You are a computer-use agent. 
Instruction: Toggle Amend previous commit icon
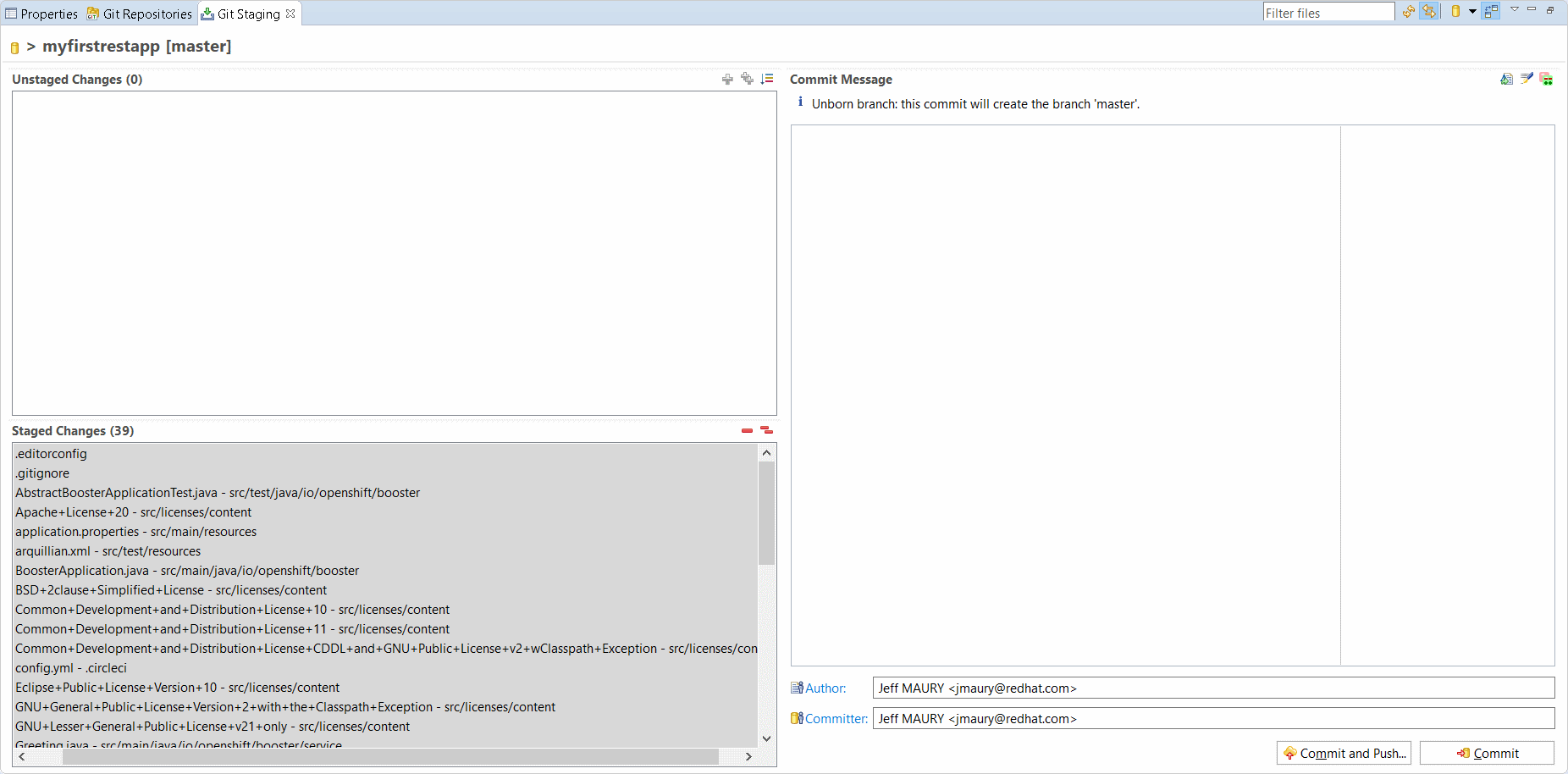pos(1507,79)
